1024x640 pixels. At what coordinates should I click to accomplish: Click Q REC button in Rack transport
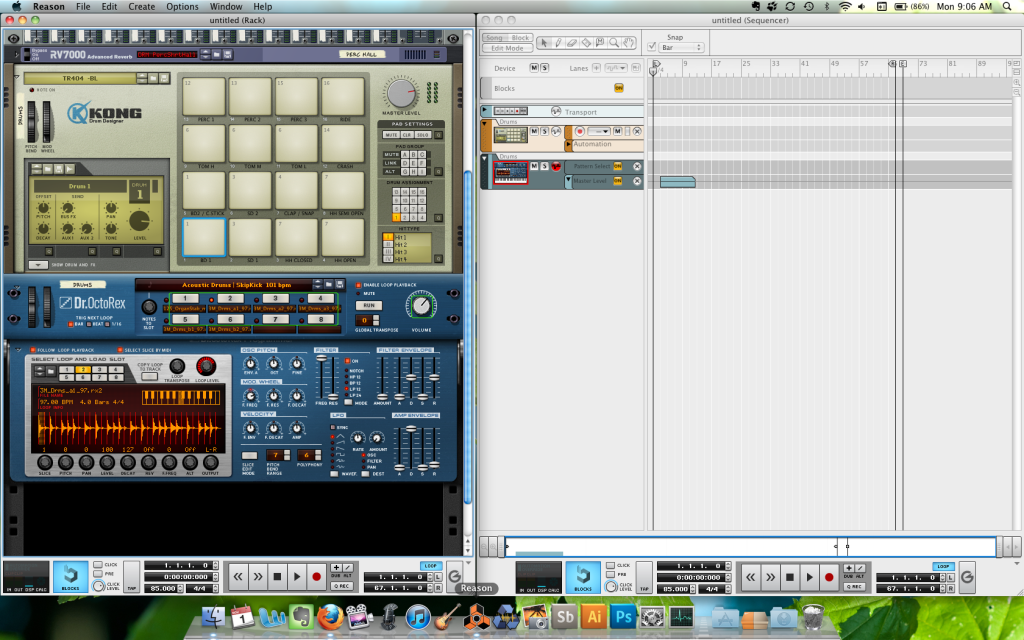(342, 586)
